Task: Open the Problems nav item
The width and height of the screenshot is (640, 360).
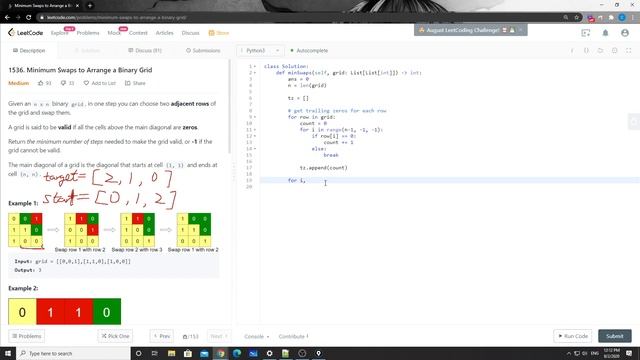Action: tap(88, 33)
